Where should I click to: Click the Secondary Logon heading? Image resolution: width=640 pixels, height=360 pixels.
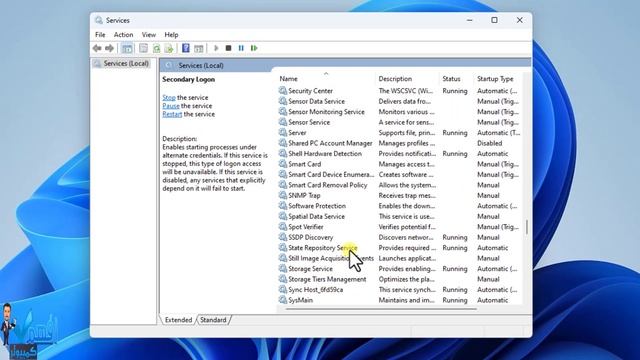189,80
